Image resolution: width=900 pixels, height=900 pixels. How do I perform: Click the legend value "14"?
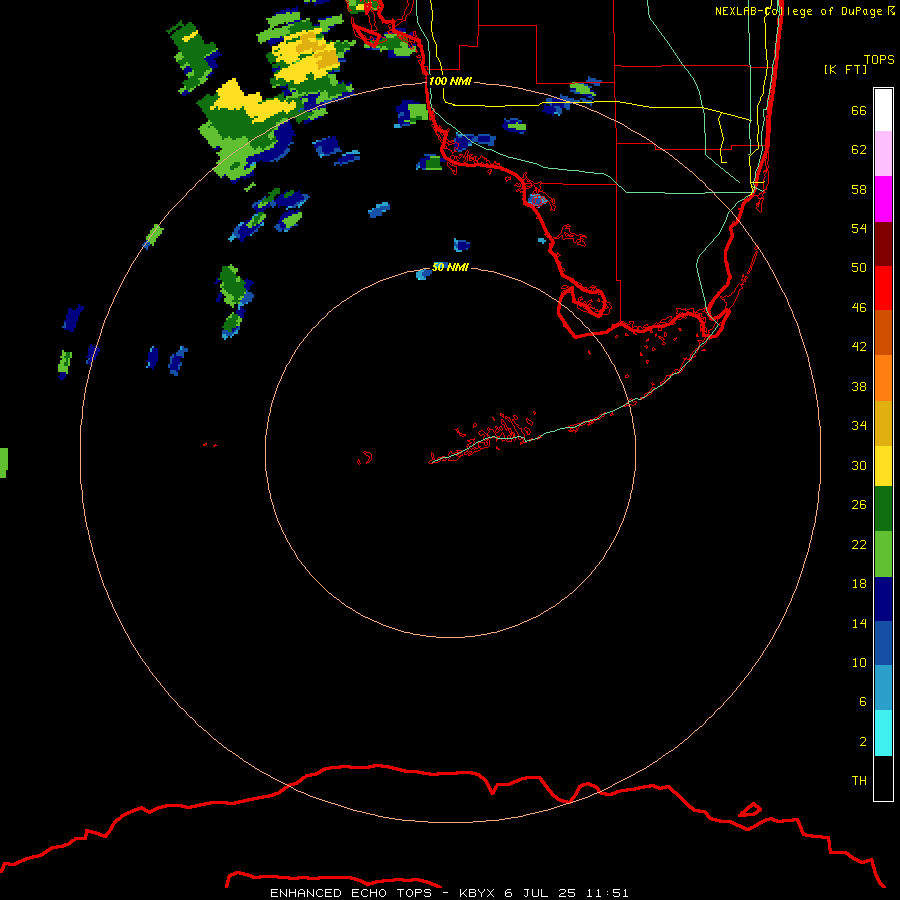point(859,623)
